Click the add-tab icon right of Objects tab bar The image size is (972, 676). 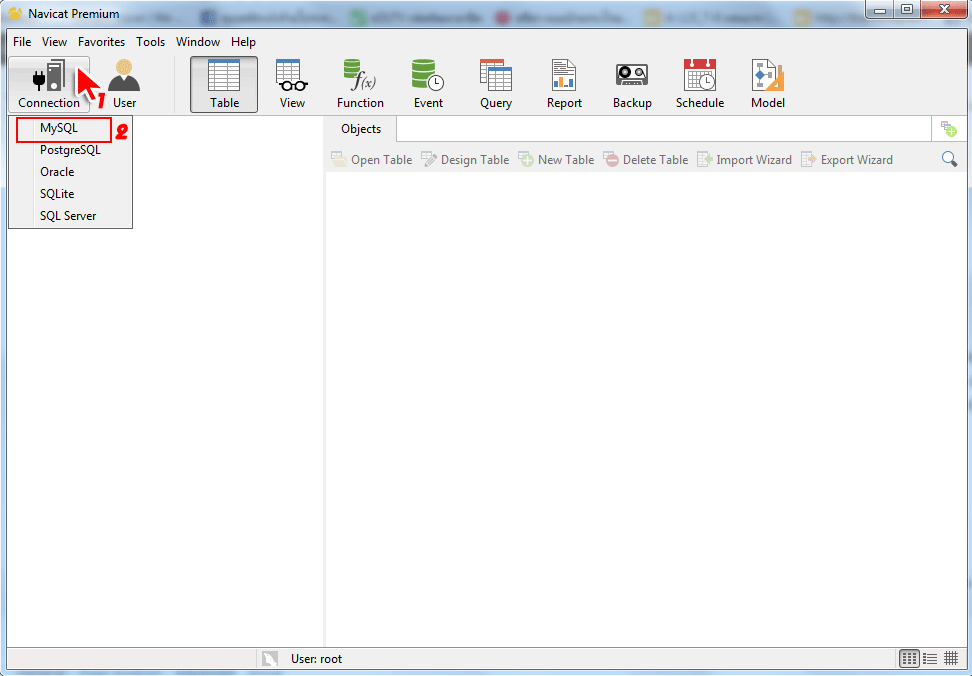tap(949, 129)
